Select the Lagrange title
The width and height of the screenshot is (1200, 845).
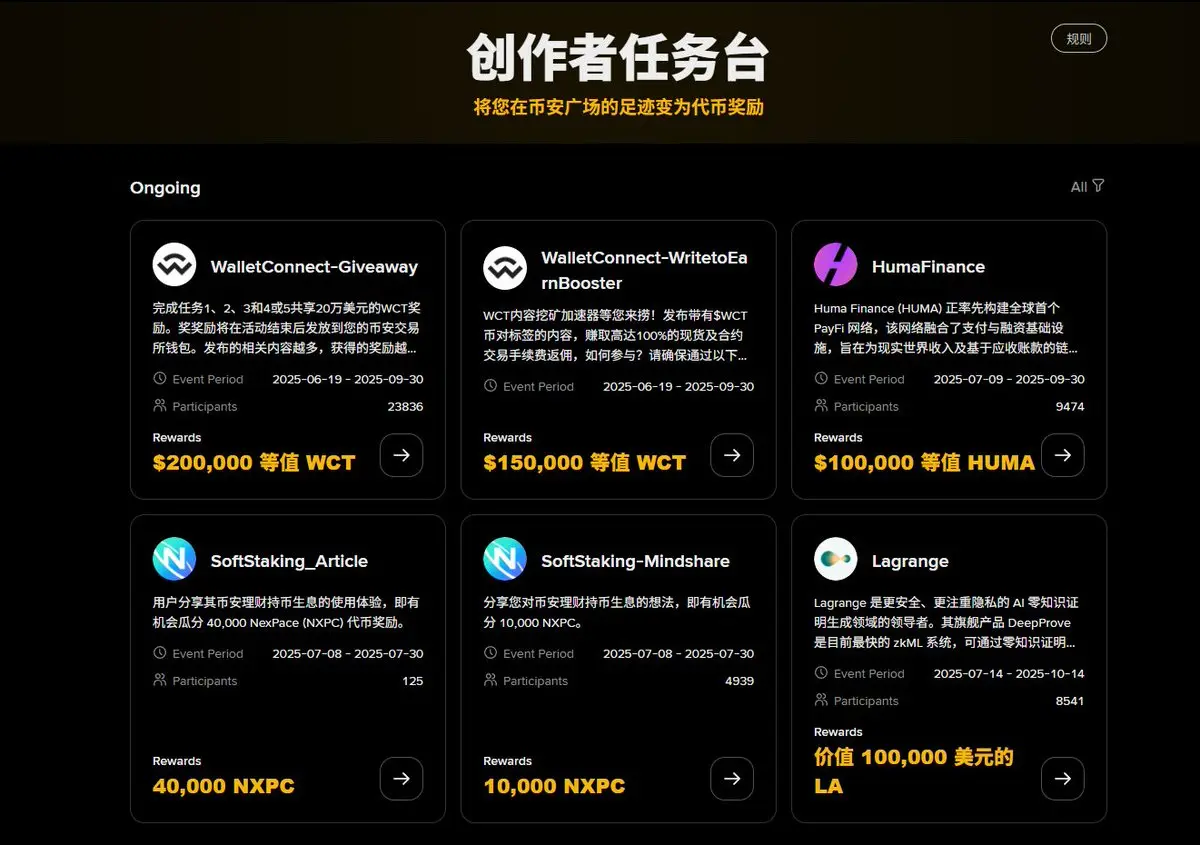910,561
